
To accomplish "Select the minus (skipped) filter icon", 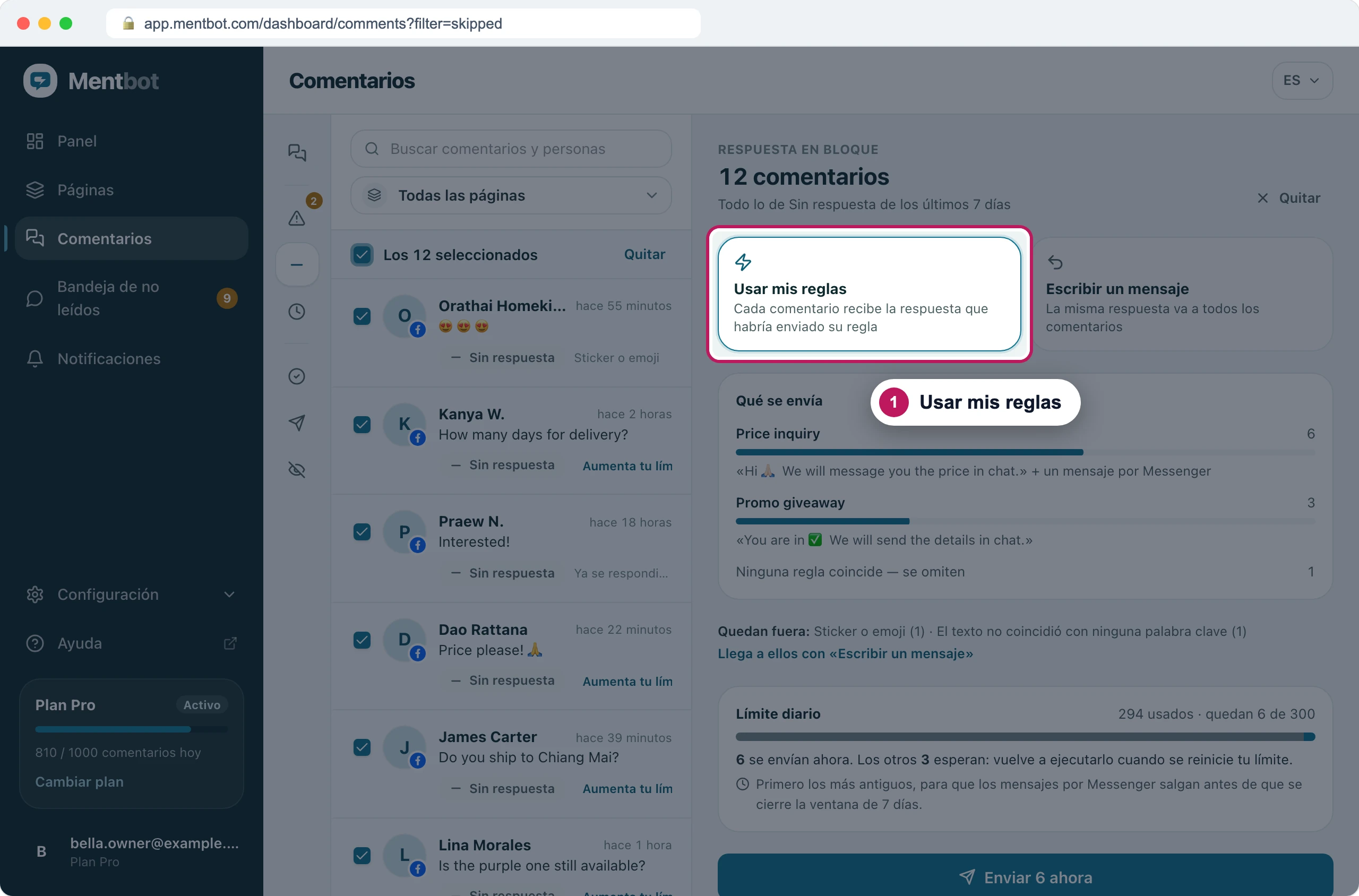I will pos(297,264).
